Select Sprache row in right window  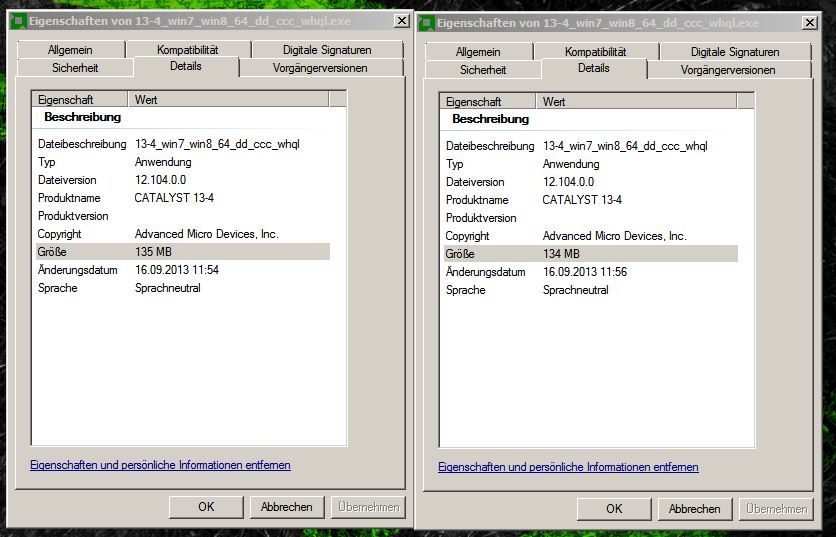(591, 290)
